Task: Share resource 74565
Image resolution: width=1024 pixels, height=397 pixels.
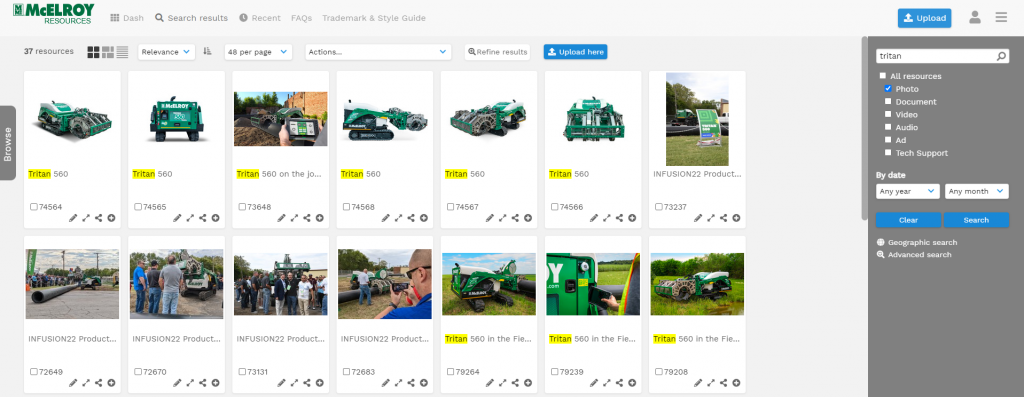Action: tap(202, 218)
